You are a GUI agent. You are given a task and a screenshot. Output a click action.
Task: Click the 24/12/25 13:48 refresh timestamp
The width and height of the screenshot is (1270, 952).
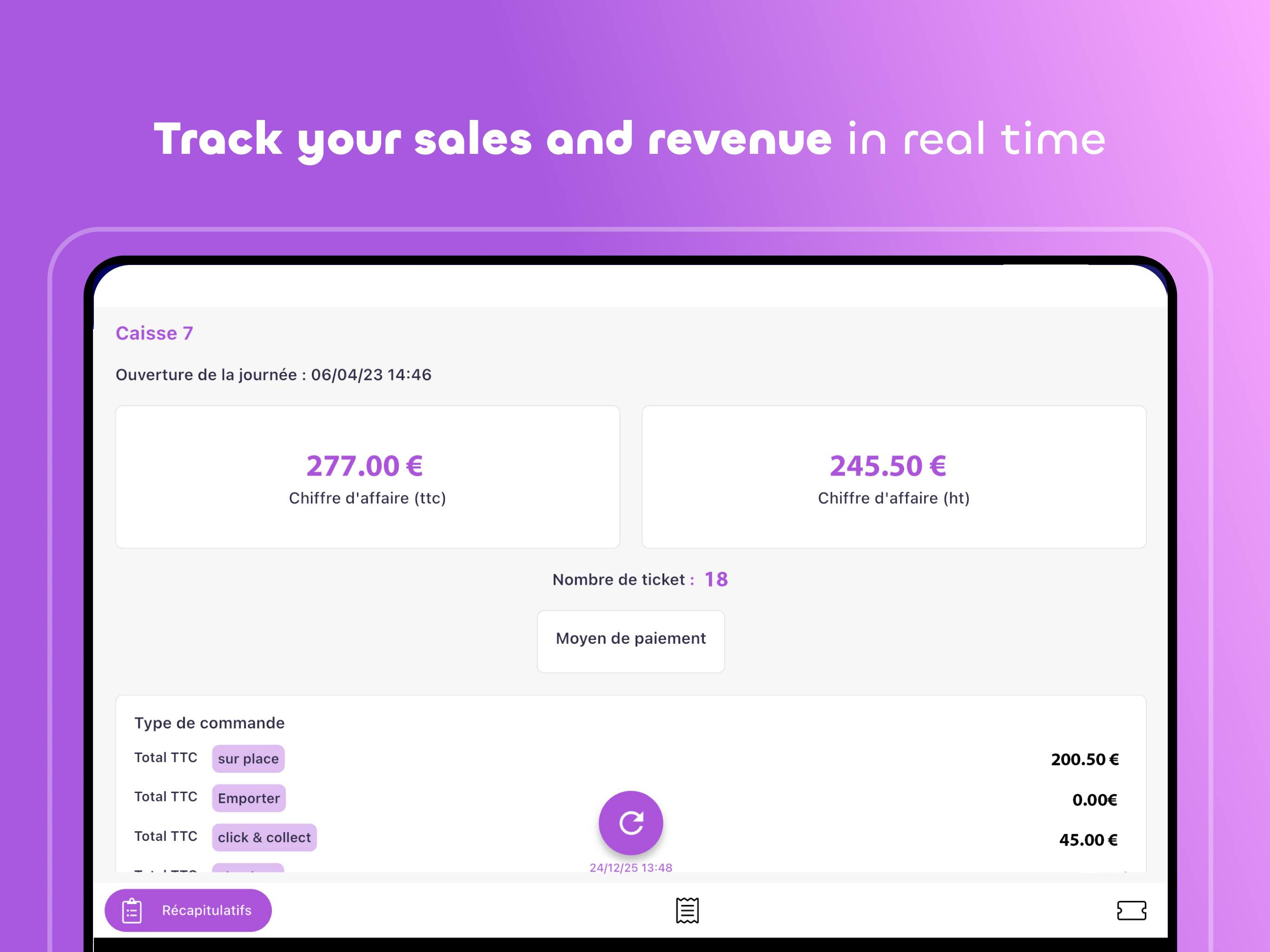(x=630, y=867)
